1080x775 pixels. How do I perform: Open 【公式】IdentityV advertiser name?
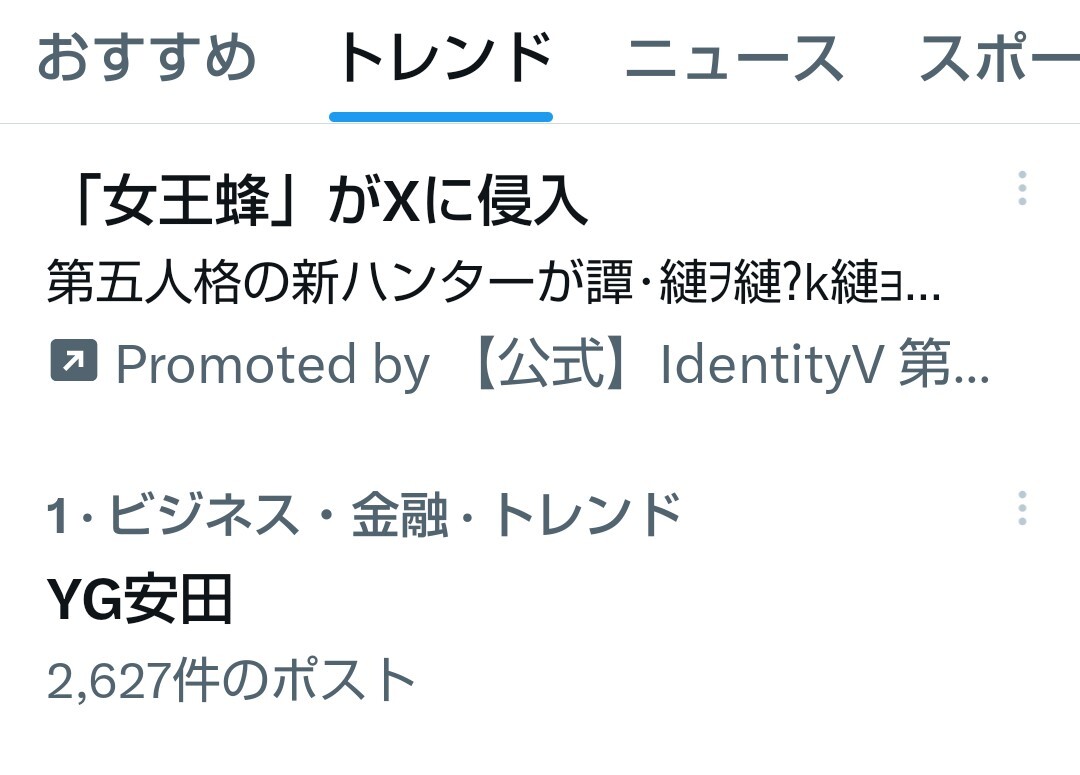[729, 364]
